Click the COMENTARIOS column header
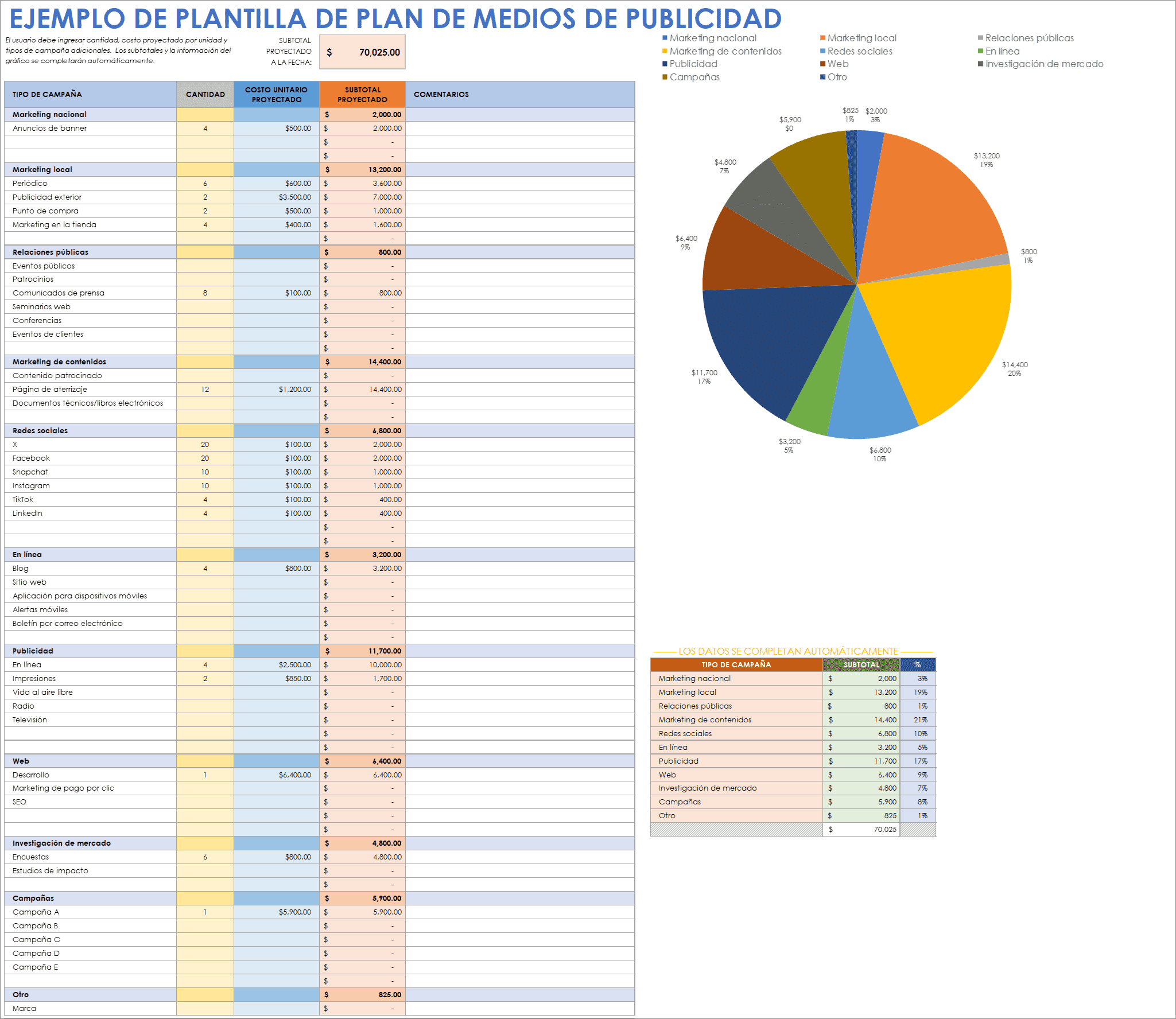1176x1019 pixels. (x=520, y=94)
